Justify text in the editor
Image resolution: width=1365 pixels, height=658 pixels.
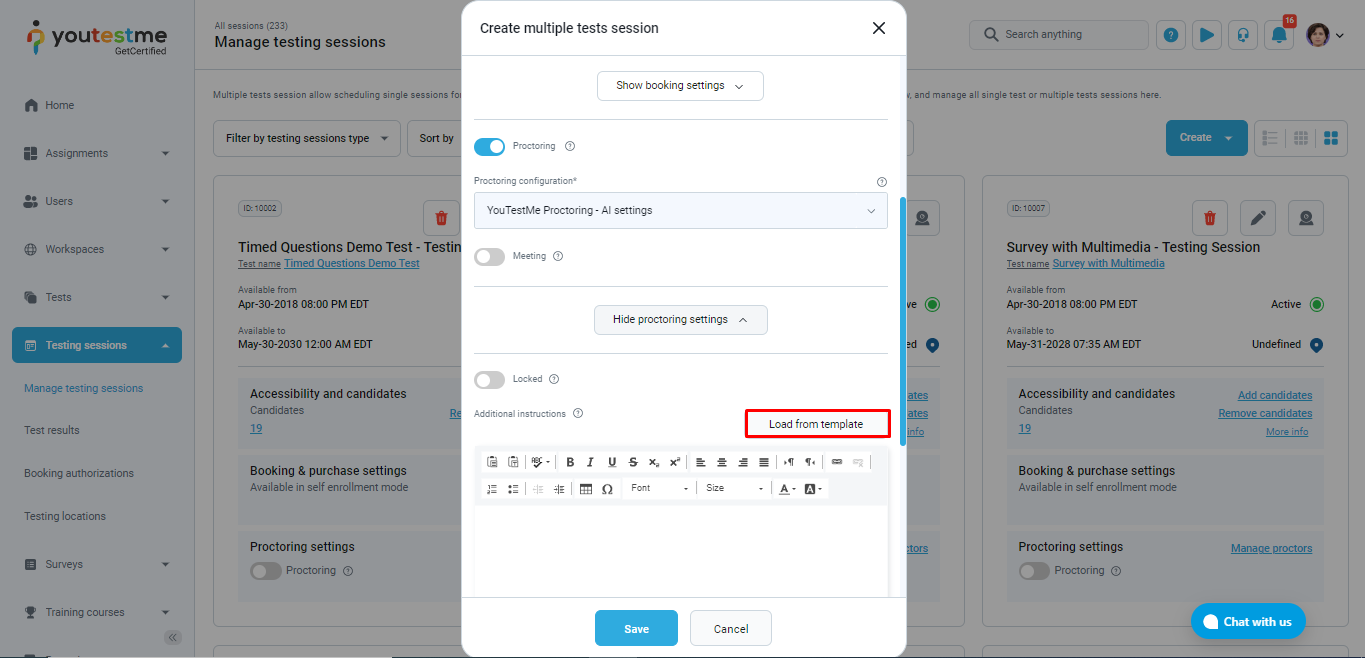(x=764, y=462)
